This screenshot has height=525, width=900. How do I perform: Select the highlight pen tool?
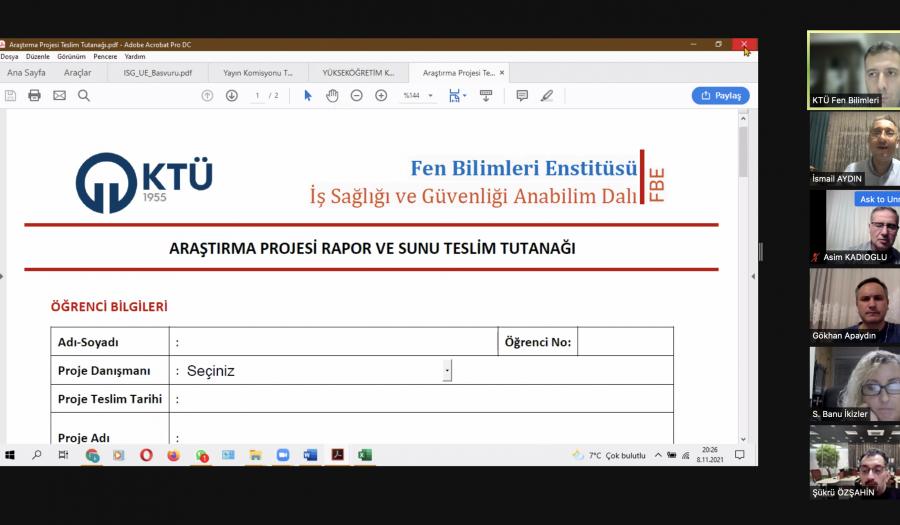point(547,96)
